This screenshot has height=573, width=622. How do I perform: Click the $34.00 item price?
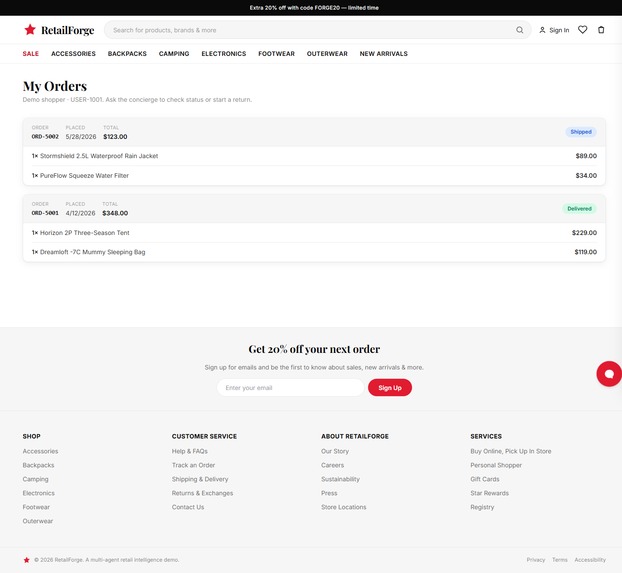click(586, 175)
